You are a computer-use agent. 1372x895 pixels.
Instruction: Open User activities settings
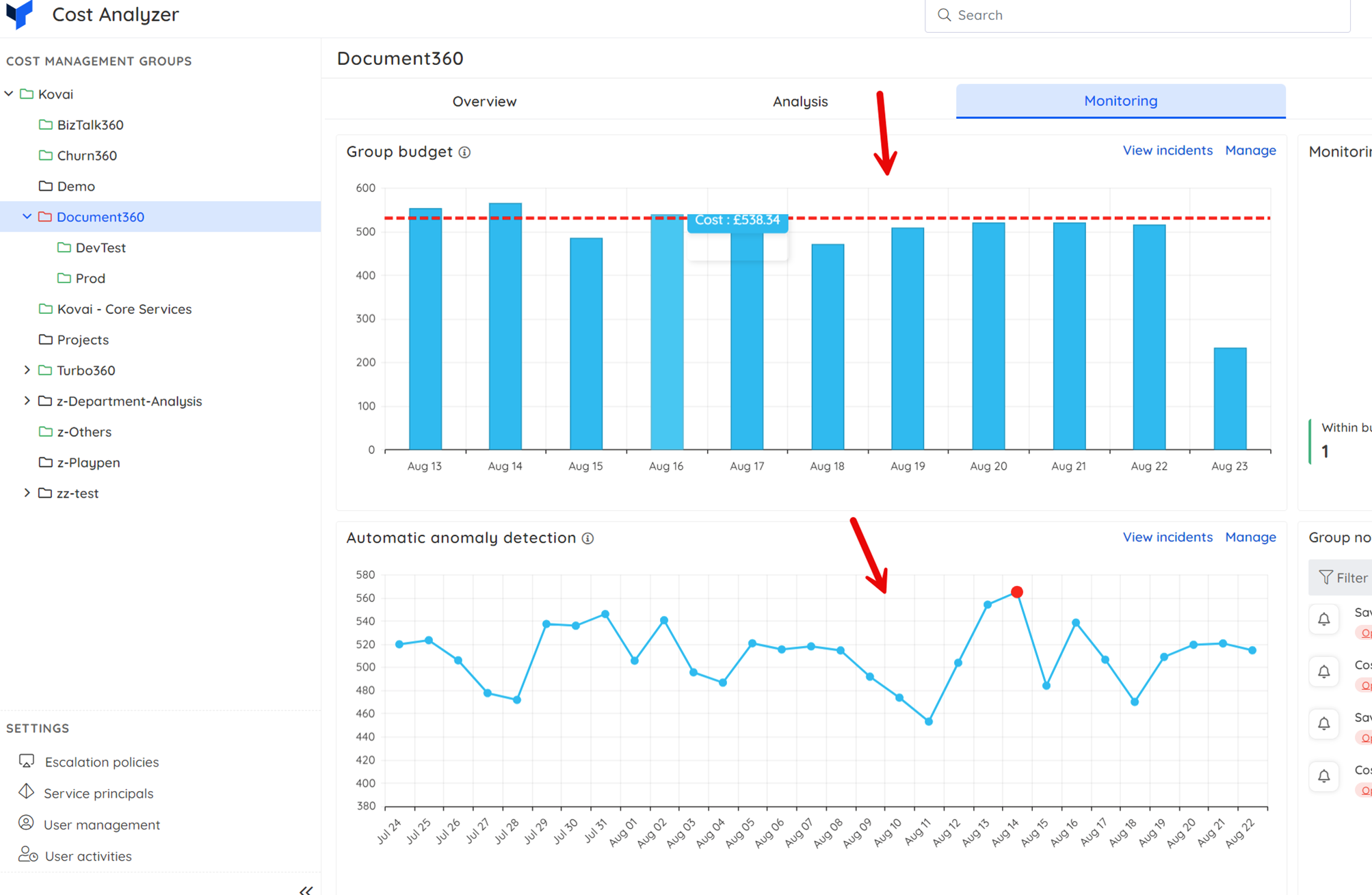pyautogui.click(x=88, y=856)
